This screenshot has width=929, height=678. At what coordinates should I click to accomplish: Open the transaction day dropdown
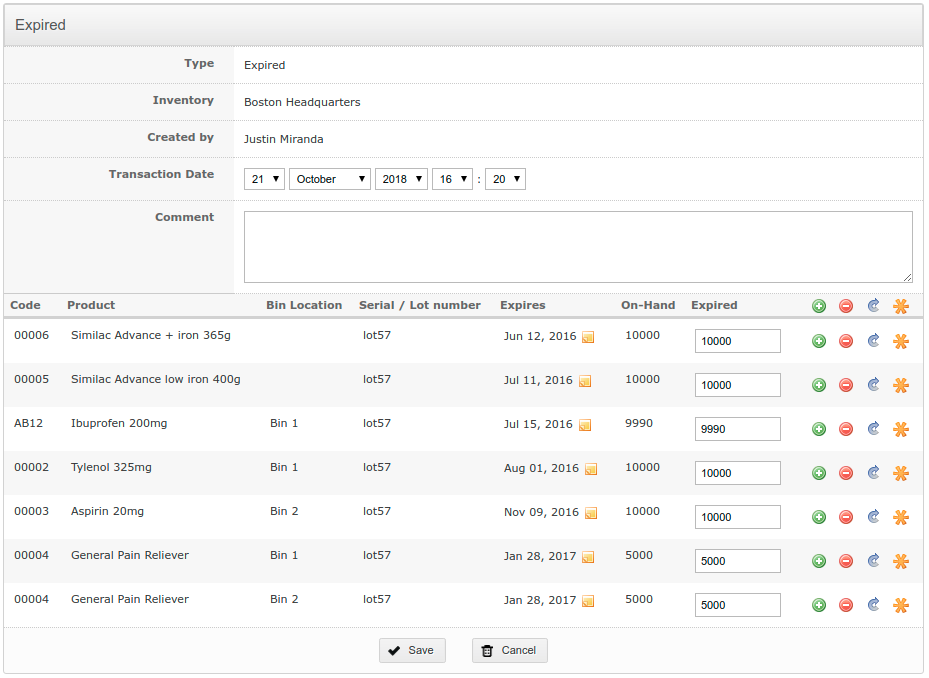click(x=264, y=179)
